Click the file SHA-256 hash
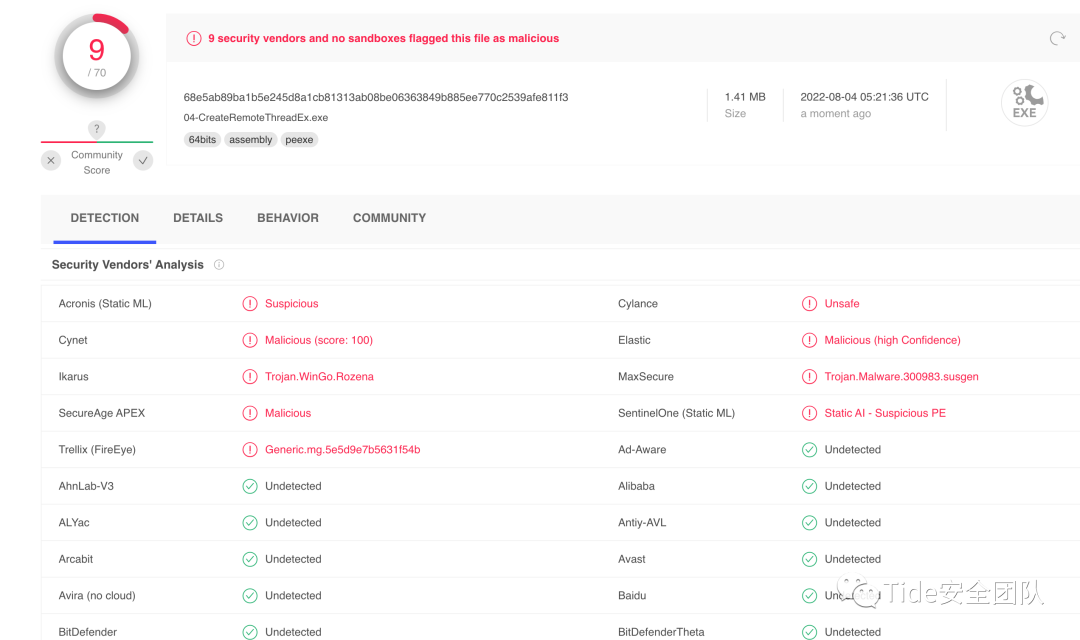This screenshot has width=1080, height=640. [376, 97]
